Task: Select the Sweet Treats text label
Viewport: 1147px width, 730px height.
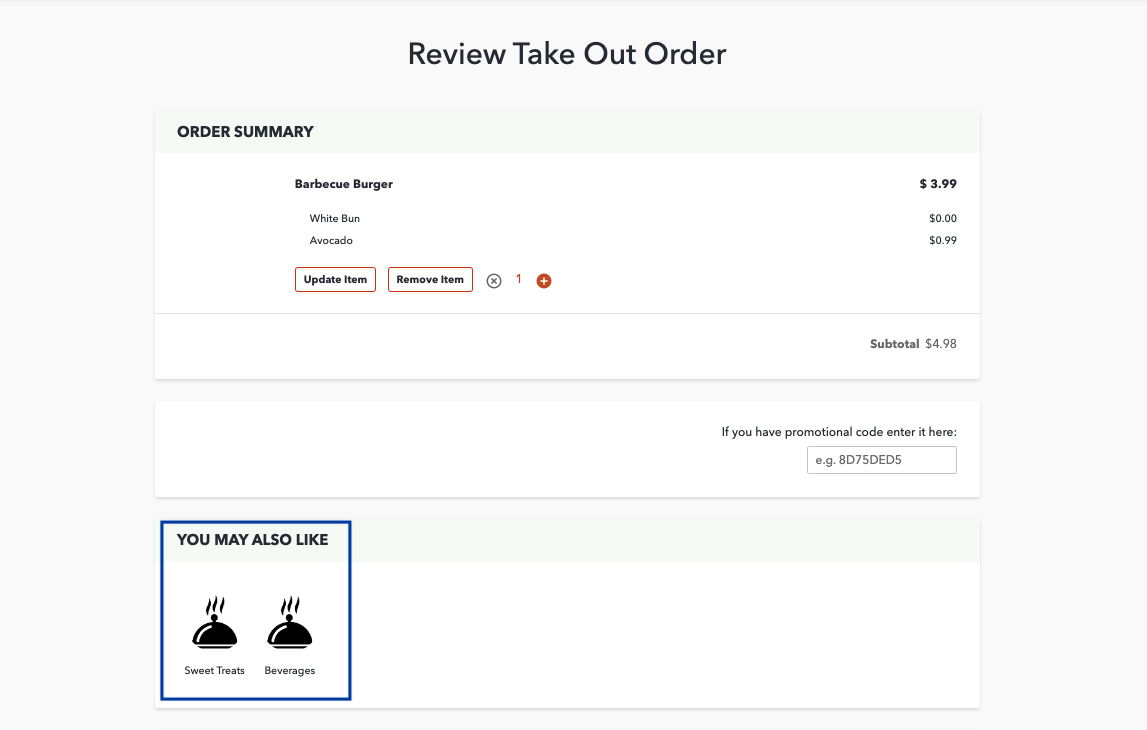Action: (214, 670)
